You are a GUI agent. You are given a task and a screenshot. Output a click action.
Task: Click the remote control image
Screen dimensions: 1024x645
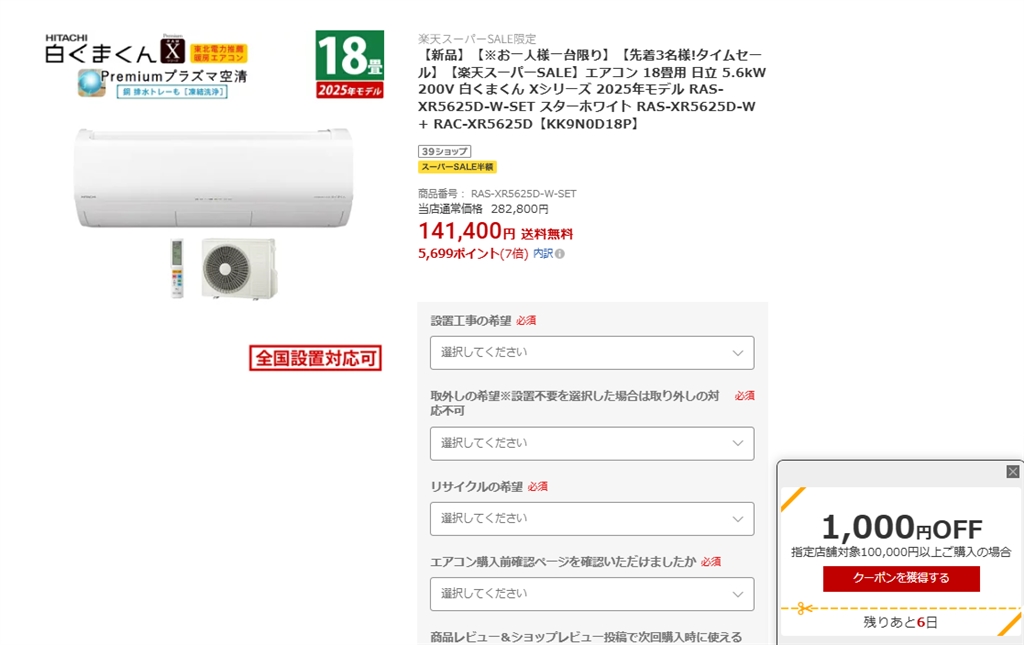[177, 268]
